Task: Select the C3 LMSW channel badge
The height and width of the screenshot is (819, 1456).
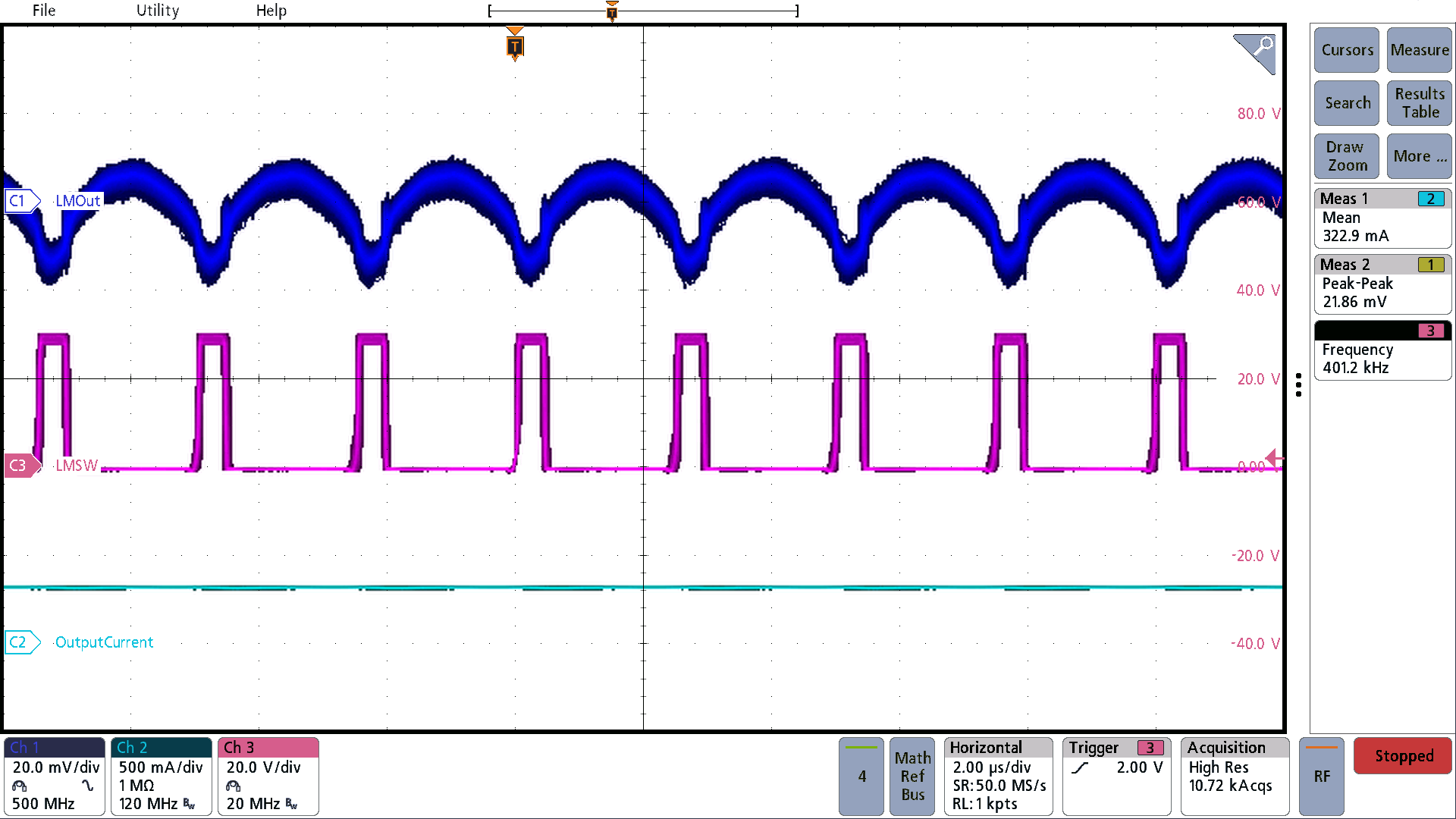Action: 20,466
